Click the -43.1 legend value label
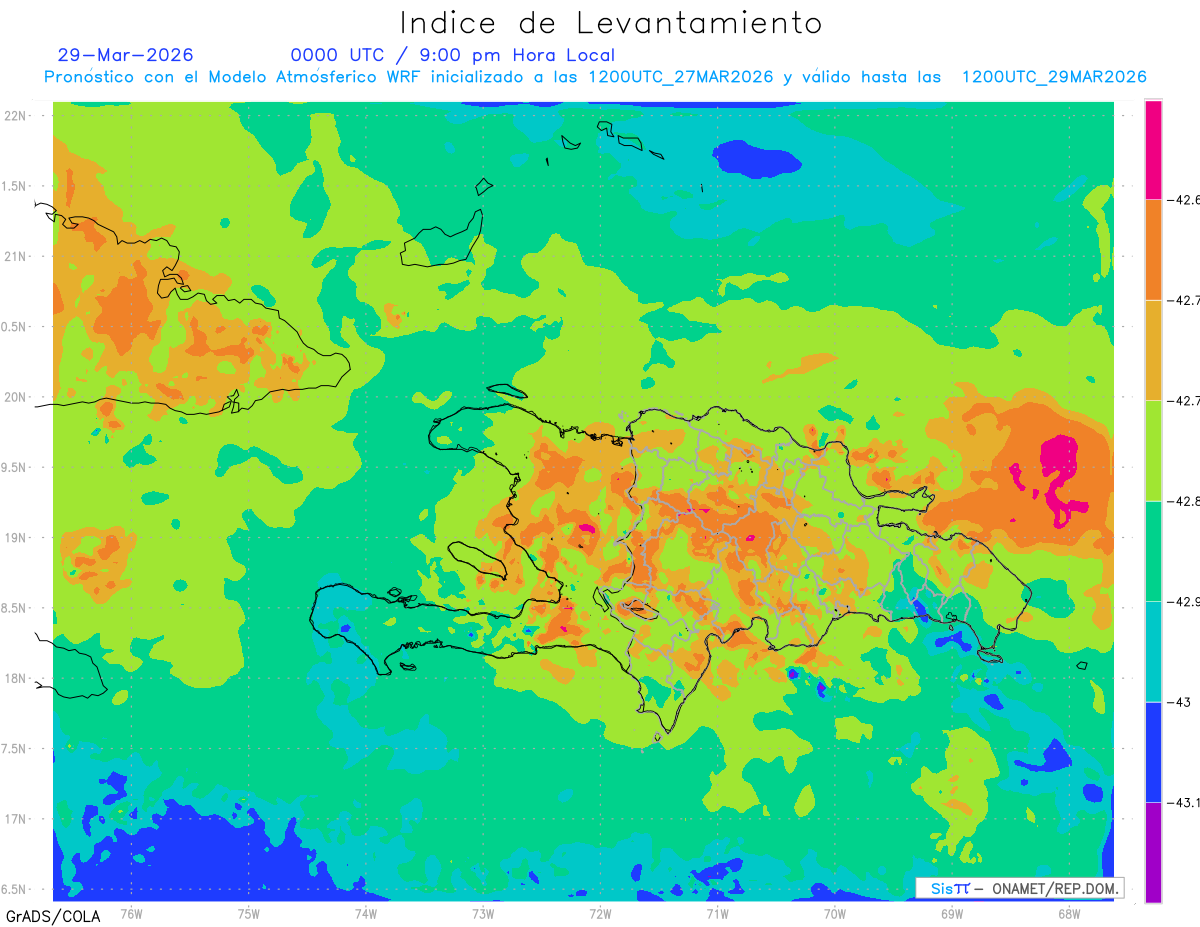1200x927 pixels. (1184, 802)
